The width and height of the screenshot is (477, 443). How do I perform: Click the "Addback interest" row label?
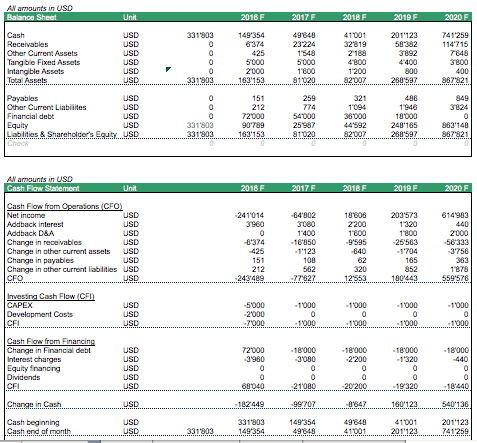(35, 224)
